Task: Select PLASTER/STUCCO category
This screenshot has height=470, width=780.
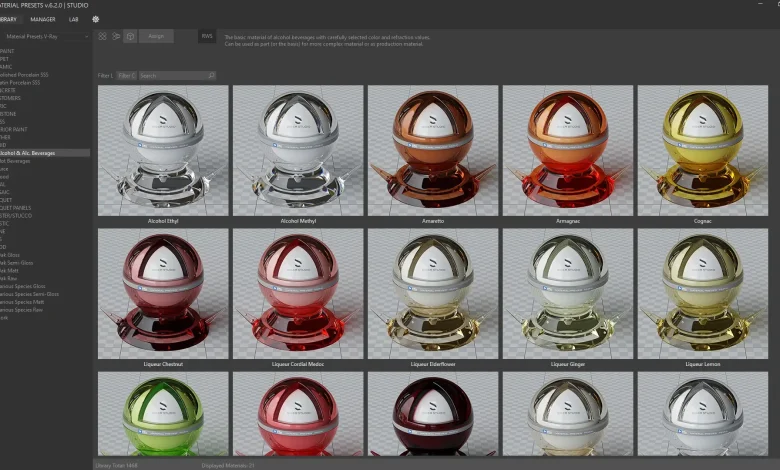Action: [x=16, y=216]
